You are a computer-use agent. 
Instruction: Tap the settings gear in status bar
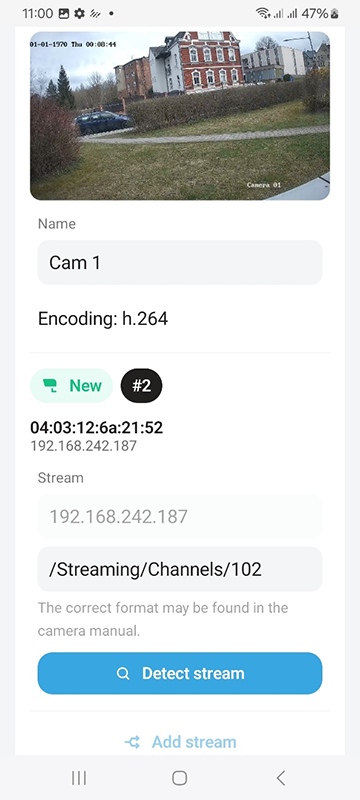(x=79, y=14)
